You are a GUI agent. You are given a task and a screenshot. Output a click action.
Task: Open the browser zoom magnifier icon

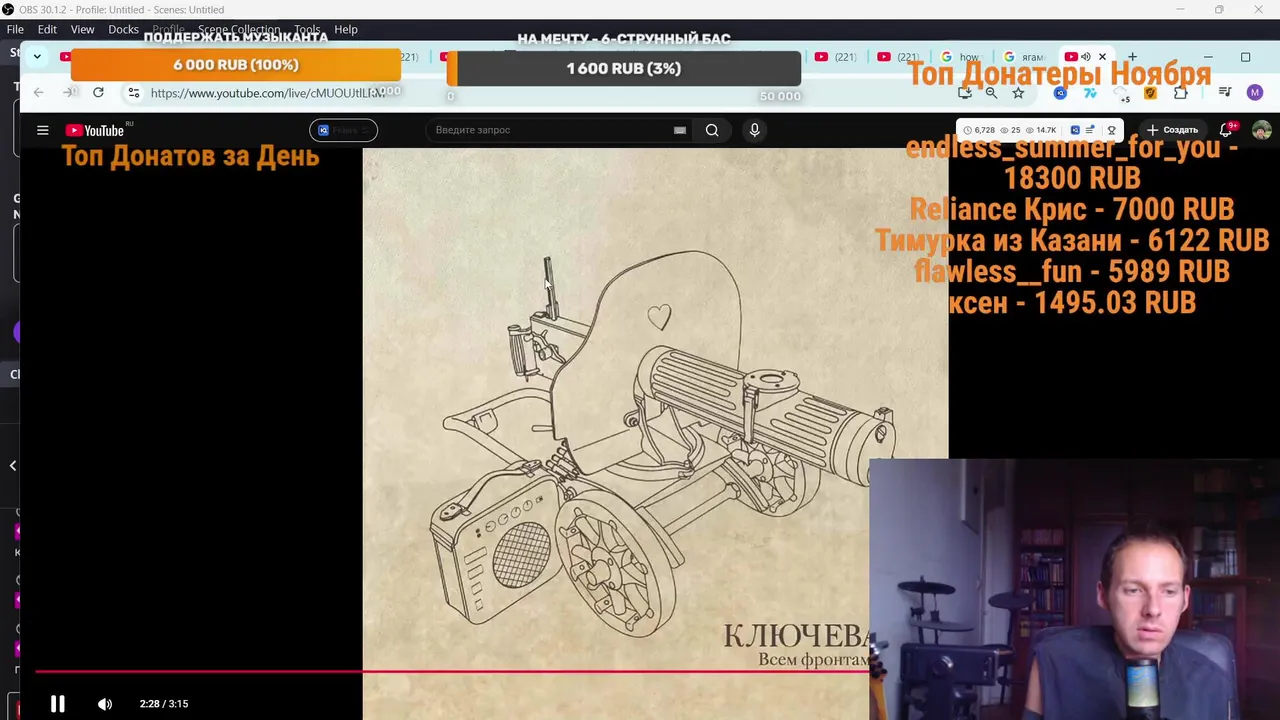(x=991, y=93)
